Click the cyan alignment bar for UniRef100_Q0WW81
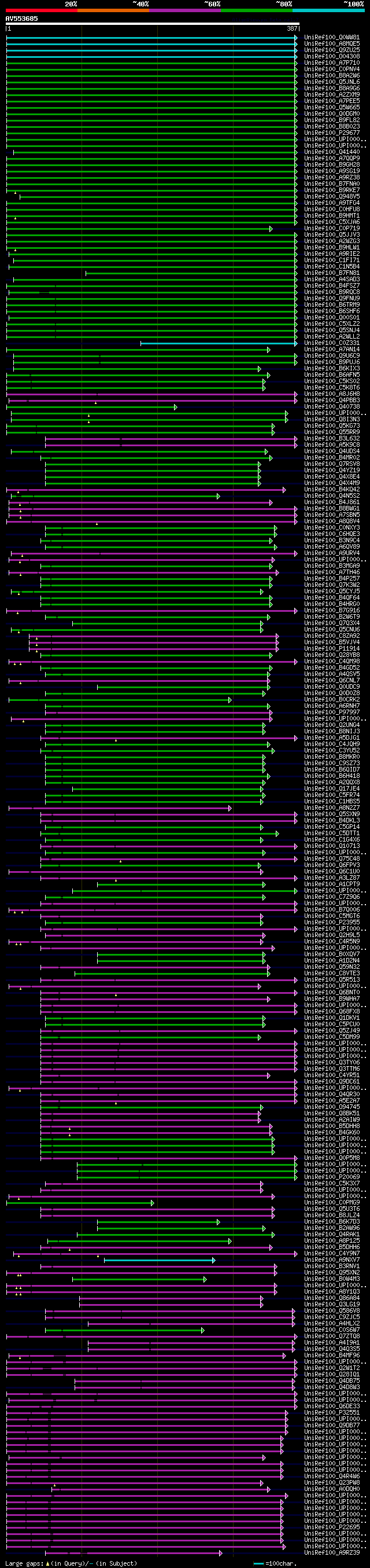Screen dimensions: 370x1568 (152, 38)
